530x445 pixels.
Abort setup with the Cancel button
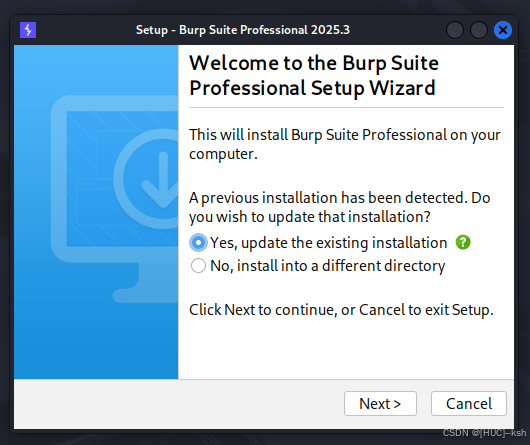469,403
